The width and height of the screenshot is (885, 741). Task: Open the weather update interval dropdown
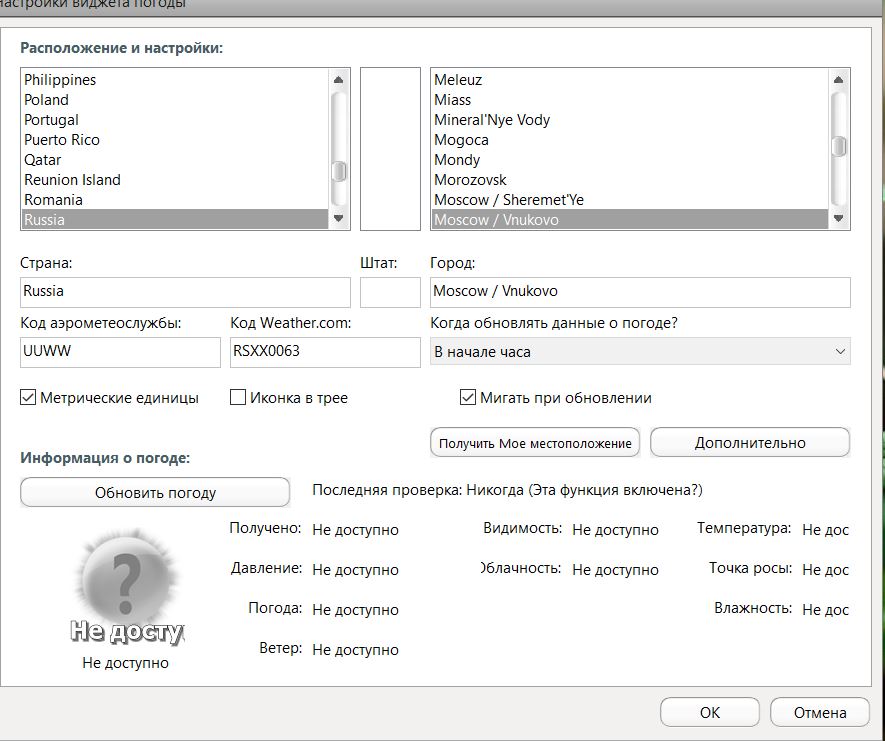tap(640, 352)
